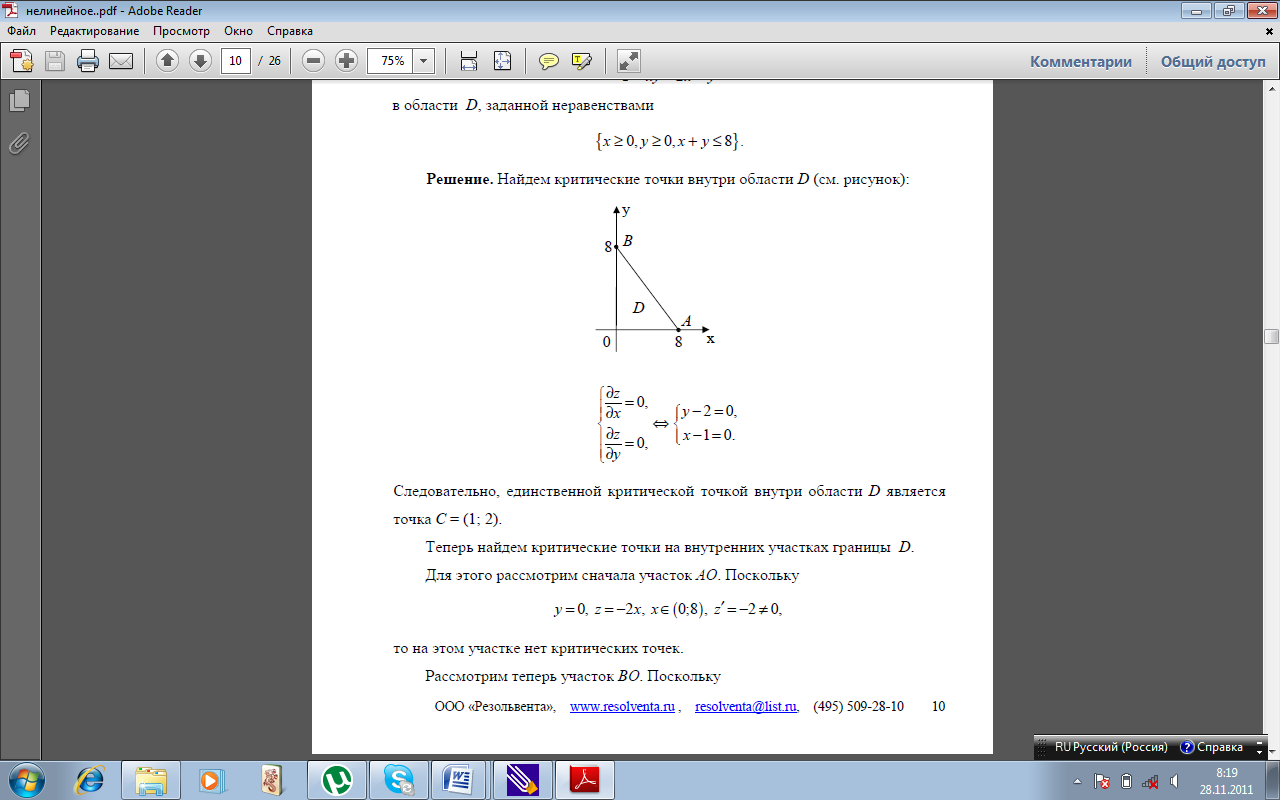
Task: Open the game icon next to Media Player
Action: click(272, 778)
